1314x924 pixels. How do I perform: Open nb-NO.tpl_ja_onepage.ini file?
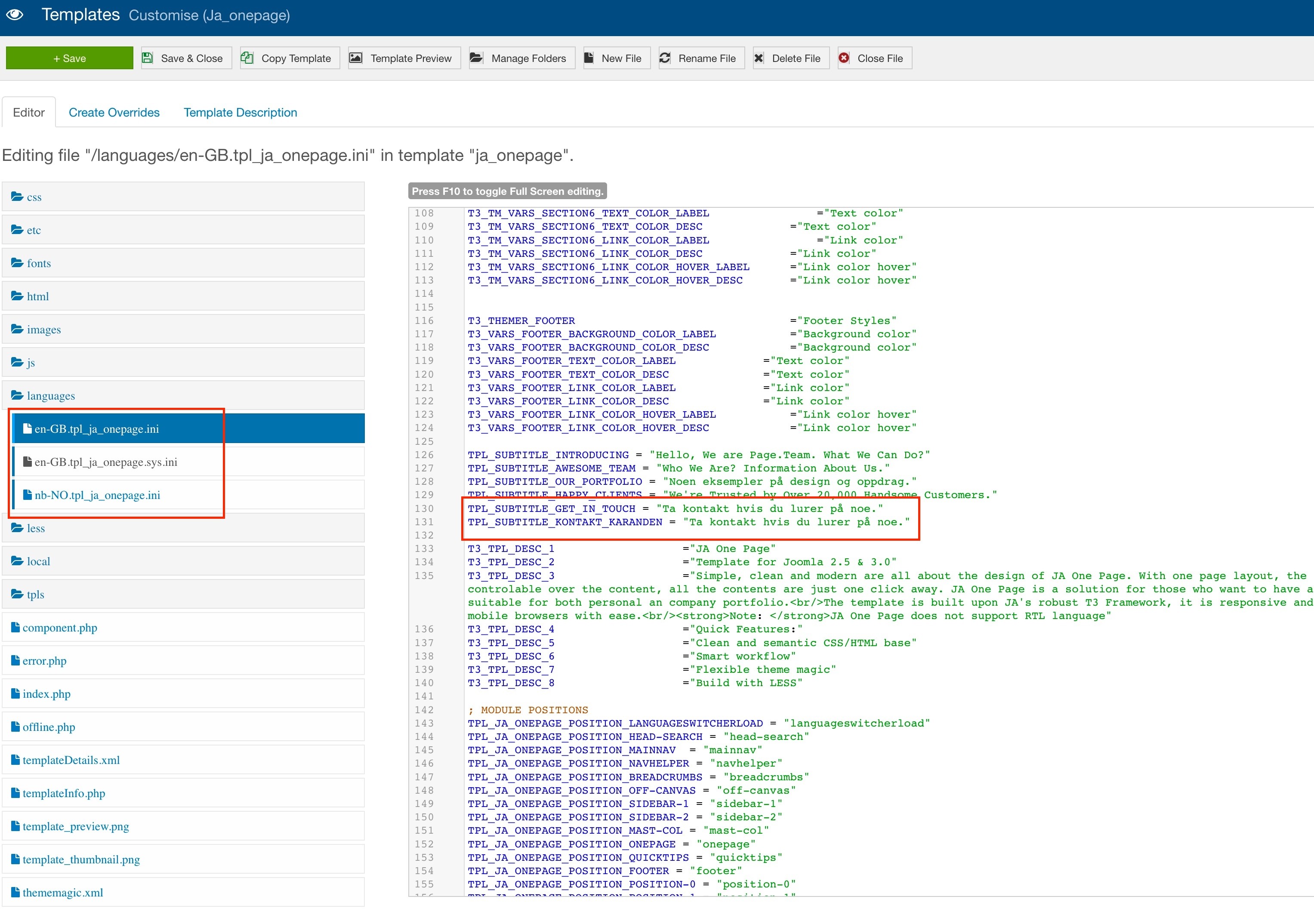point(97,496)
